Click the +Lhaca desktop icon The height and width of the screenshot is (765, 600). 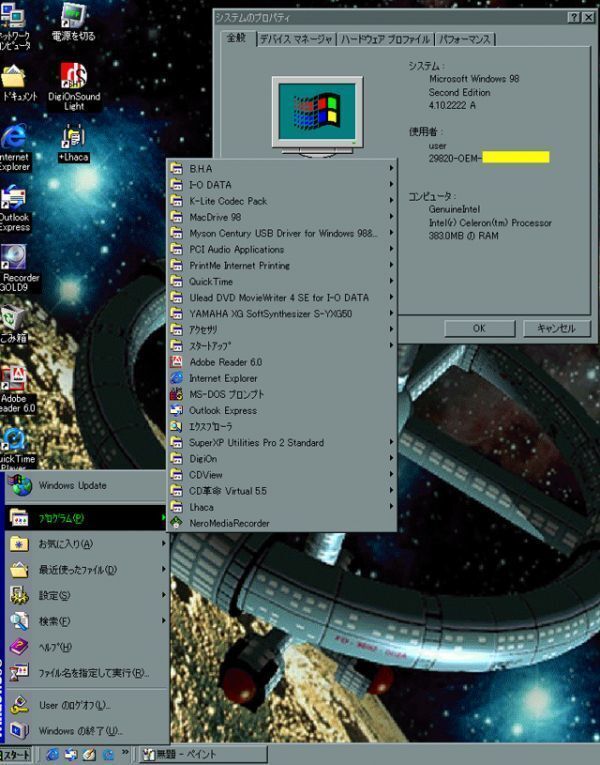point(74,143)
